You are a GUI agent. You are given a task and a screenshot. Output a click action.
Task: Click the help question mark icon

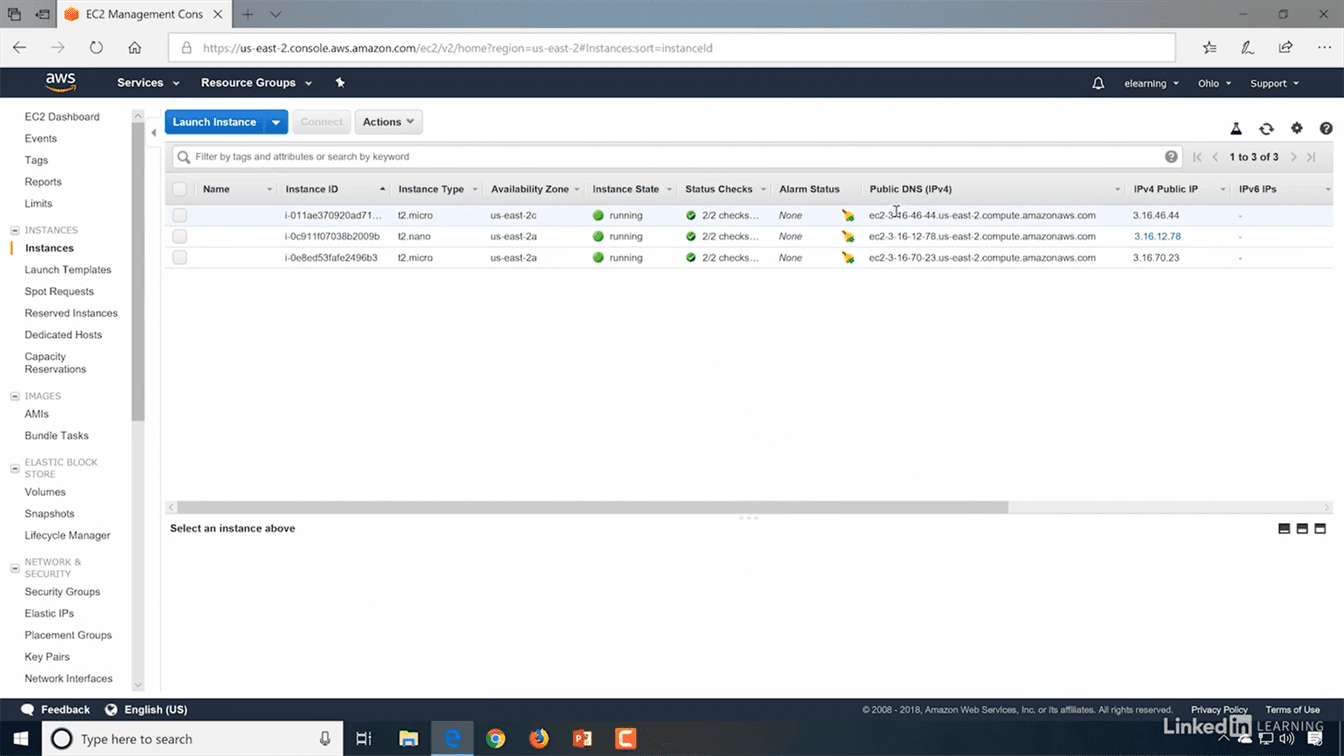click(1326, 129)
